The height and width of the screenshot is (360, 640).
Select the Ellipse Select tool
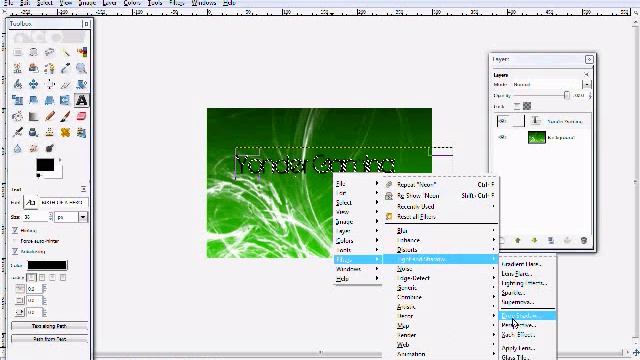coord(33,52)
